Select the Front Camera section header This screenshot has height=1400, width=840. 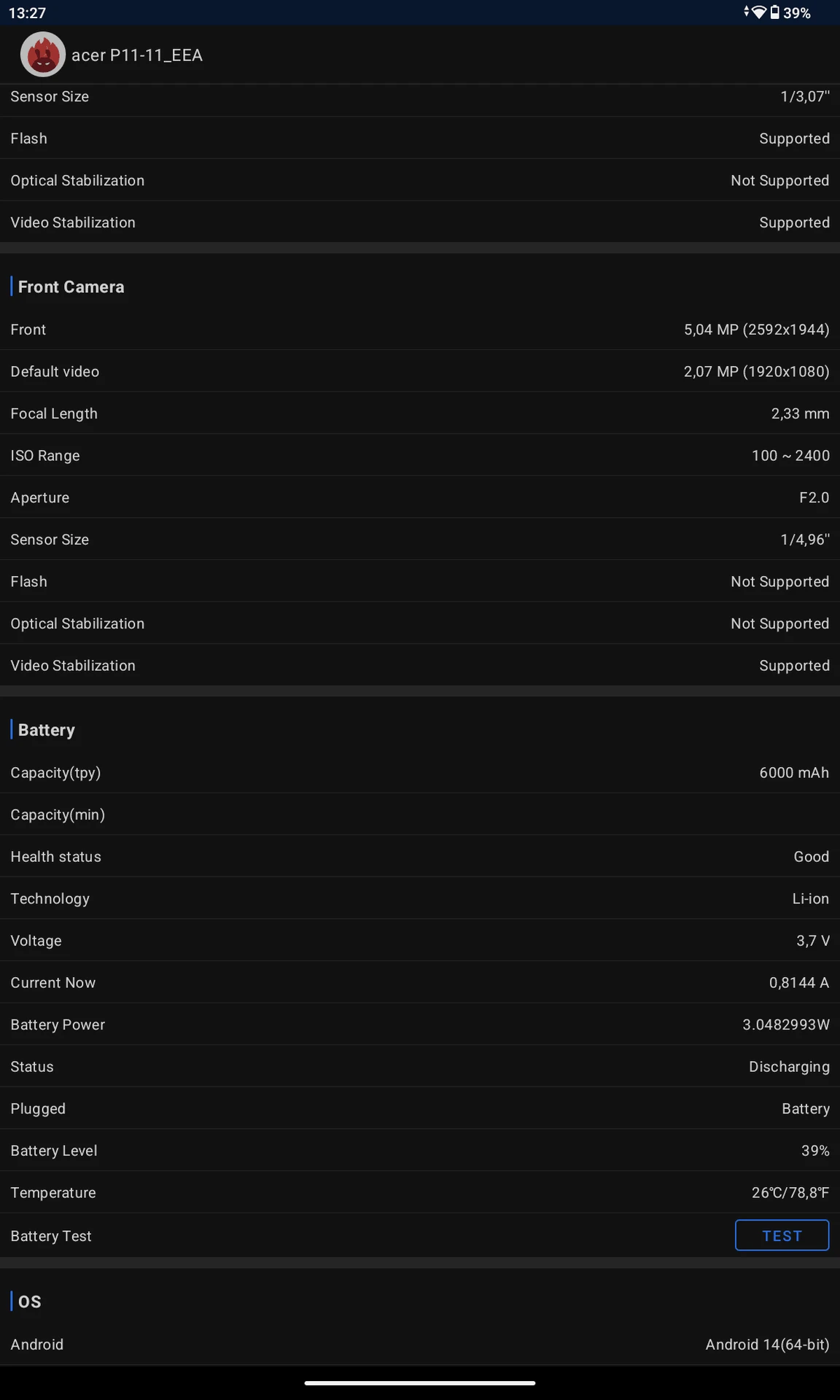point(71,287)
